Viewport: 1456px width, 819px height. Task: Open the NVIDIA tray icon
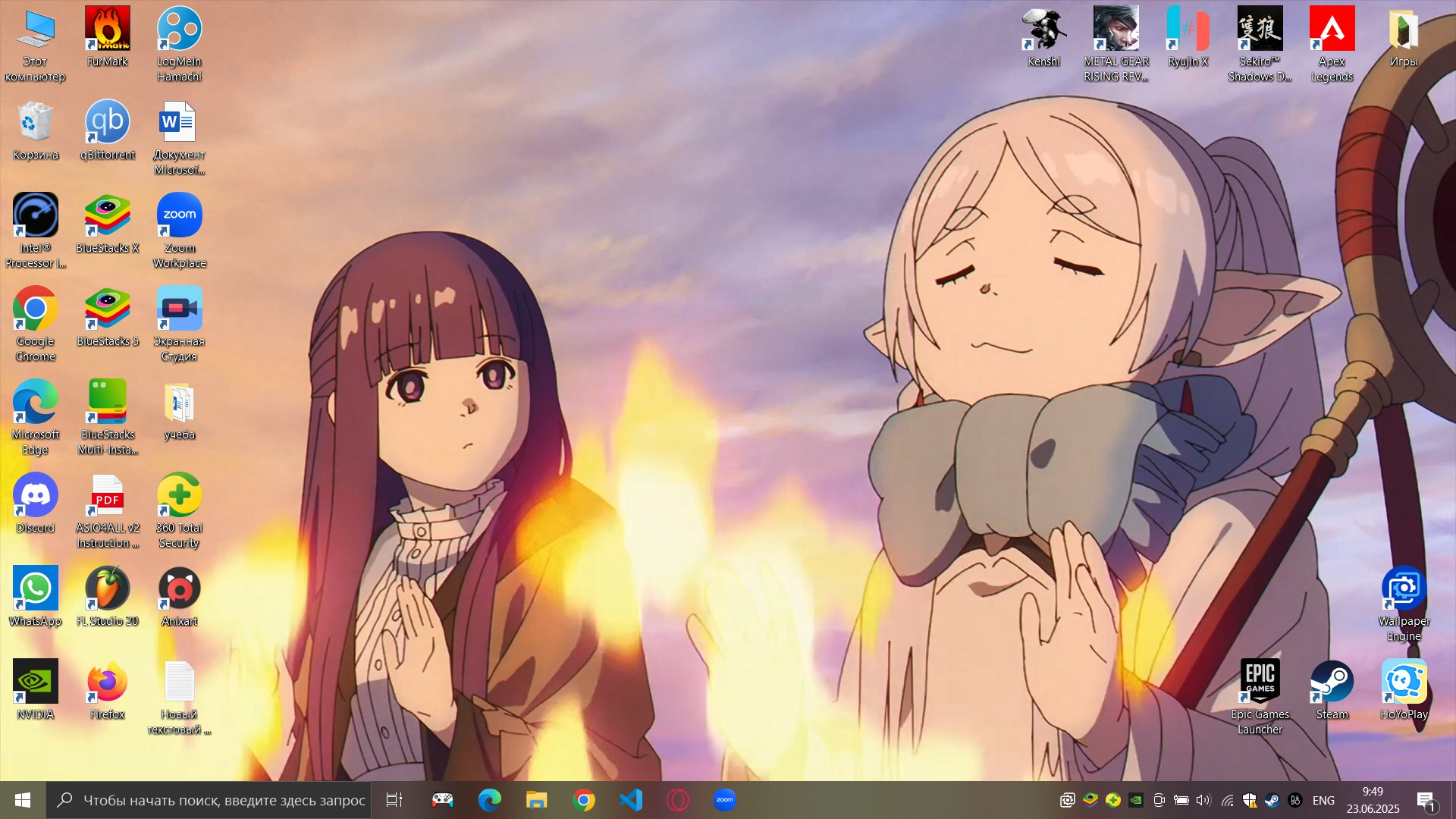1135,800
